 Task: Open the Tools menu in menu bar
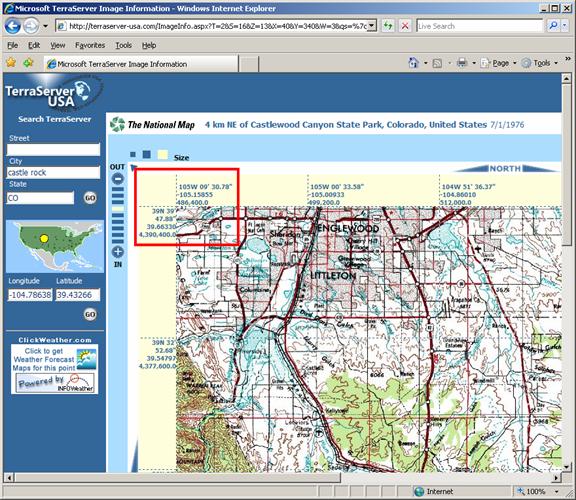(x=123, y=45)
